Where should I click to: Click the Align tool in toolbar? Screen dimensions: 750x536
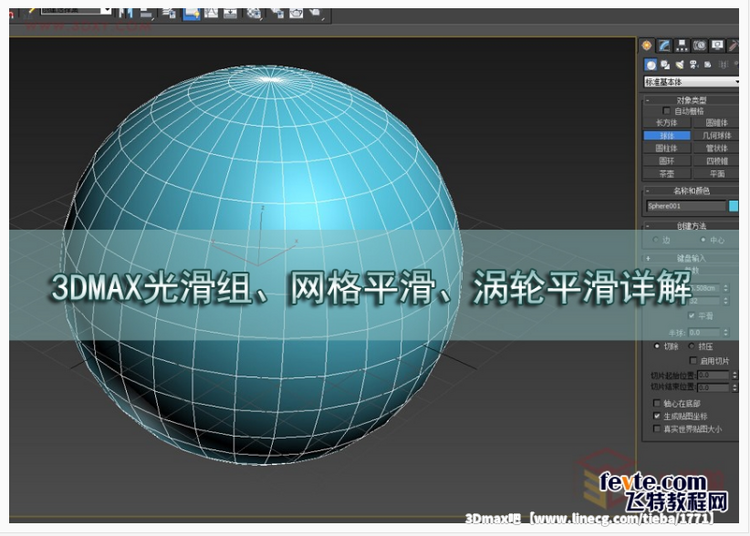point(146,13)
